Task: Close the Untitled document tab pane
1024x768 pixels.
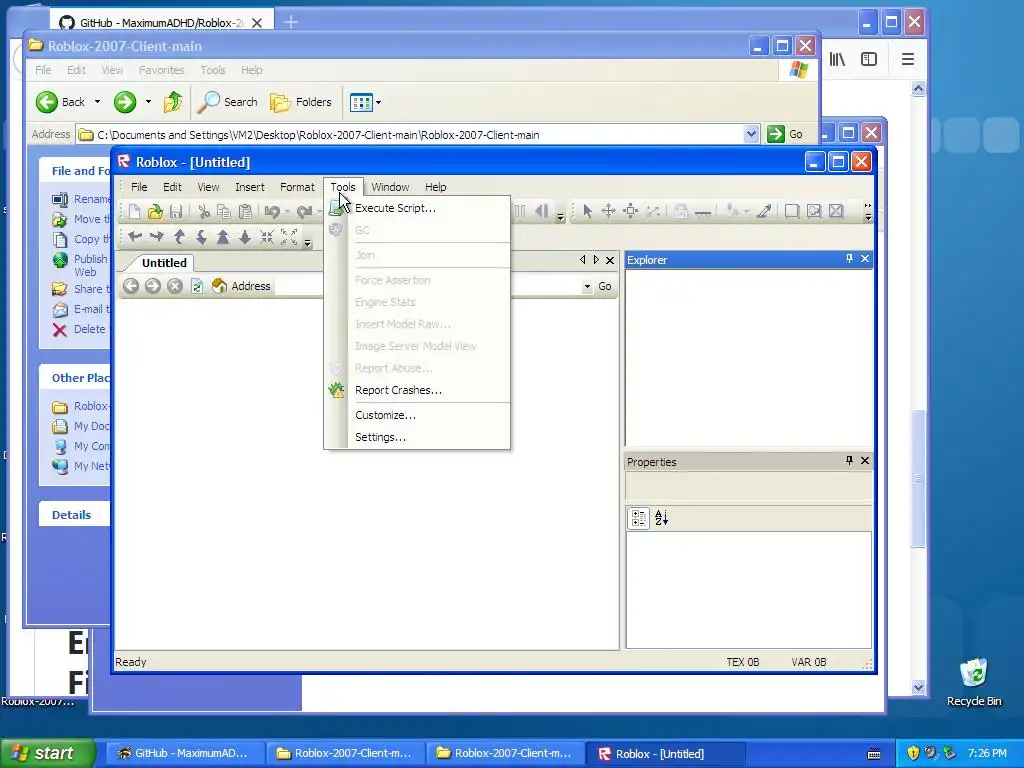Action: pos(610,260)
